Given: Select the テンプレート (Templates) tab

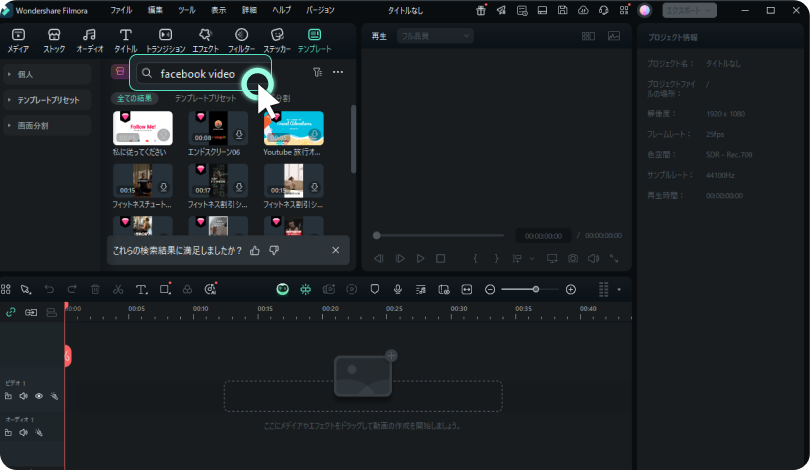Looking at the screenshot, I should click(x=314, y=40).
